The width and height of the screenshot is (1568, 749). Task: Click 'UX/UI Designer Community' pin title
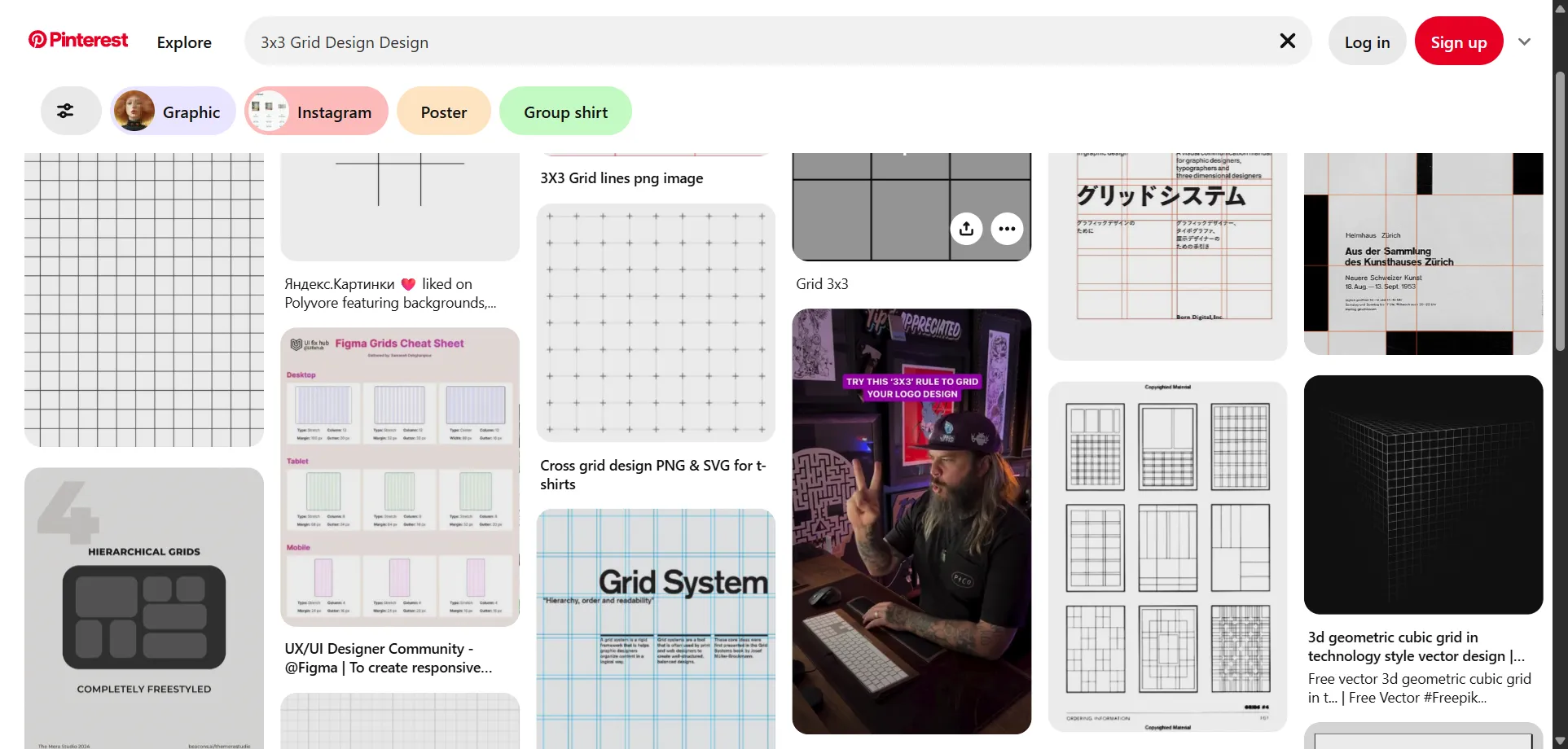[x=389, y=658]
